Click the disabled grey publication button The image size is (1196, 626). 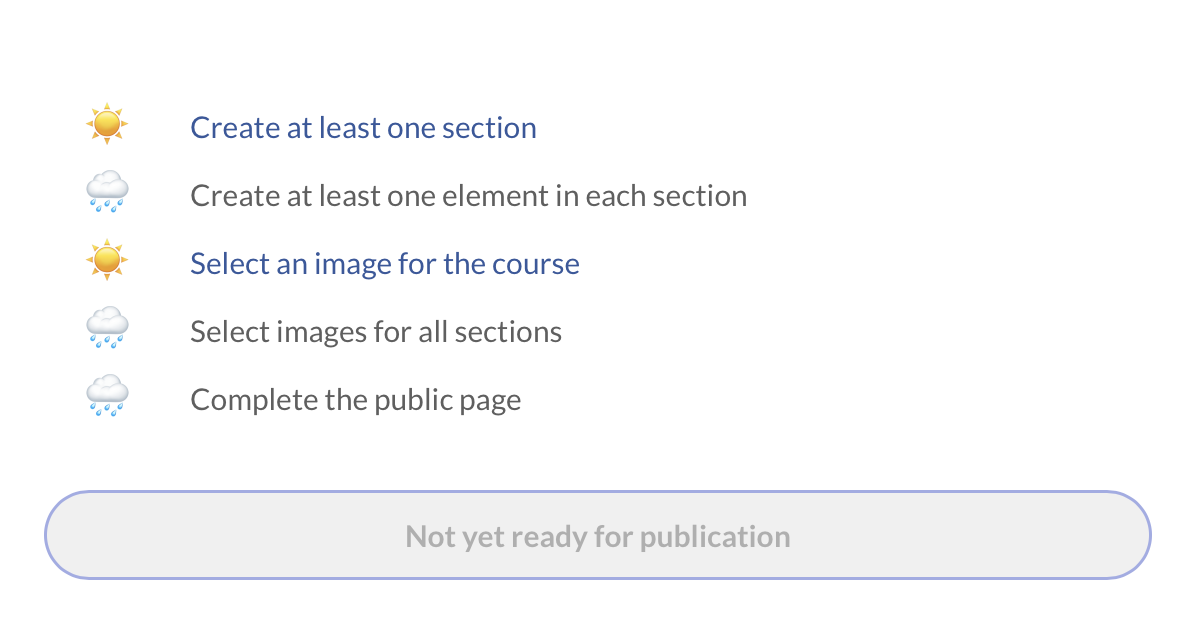(598, 536)
